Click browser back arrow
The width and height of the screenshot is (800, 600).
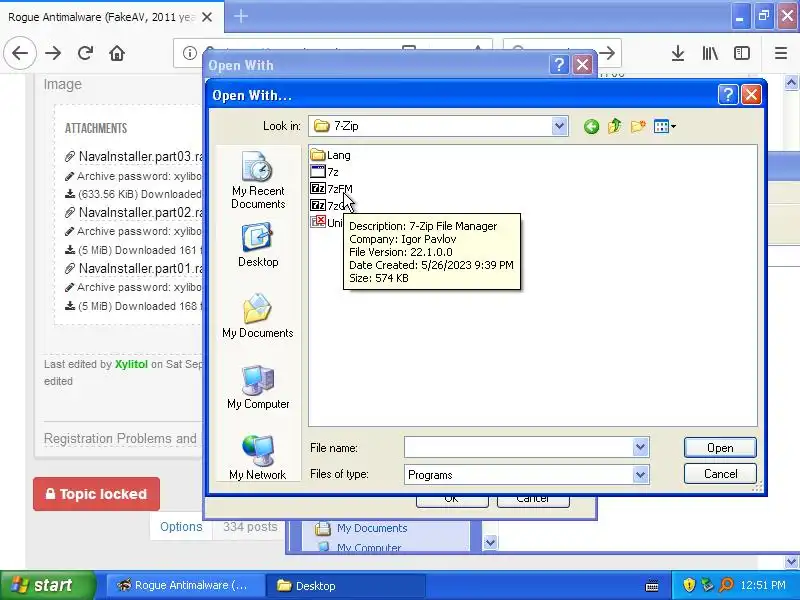(x=20, y=53)
